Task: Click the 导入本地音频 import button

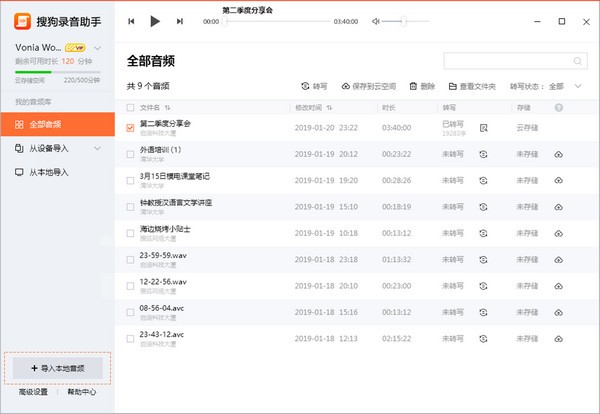Action: pos(57,368)
